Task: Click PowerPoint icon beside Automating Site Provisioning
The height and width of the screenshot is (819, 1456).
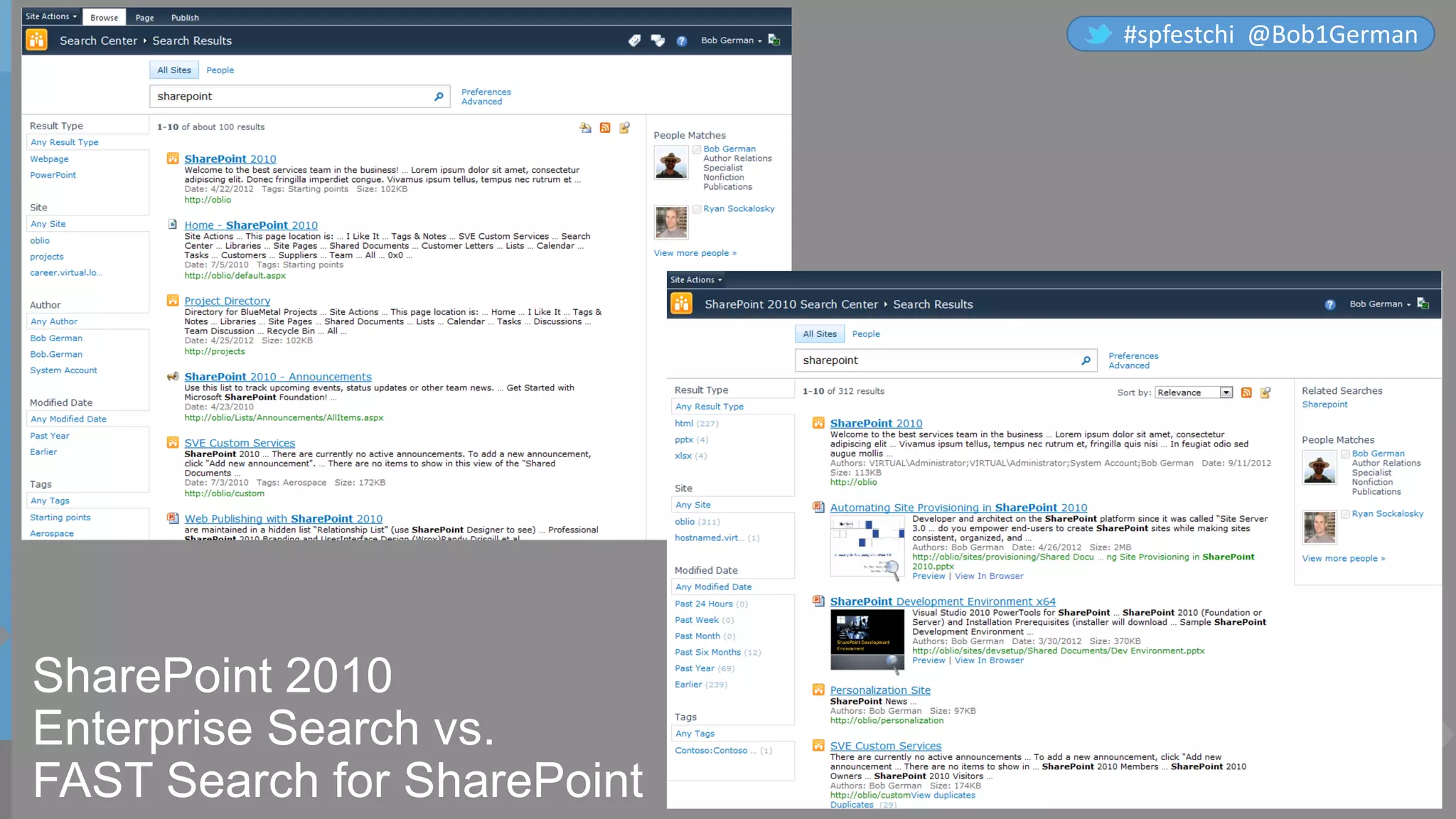Action: pos(818,507)
